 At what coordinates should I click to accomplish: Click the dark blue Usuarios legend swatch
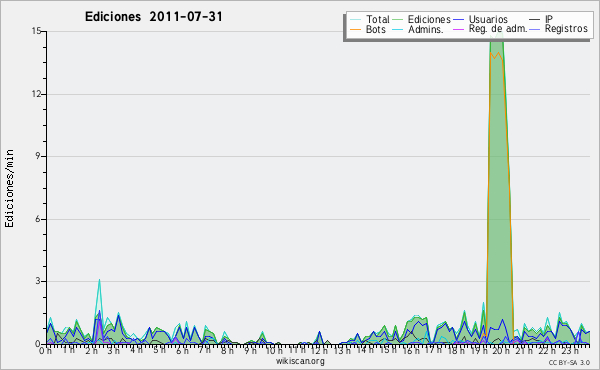pyautogui.click(x=458, y=19)
